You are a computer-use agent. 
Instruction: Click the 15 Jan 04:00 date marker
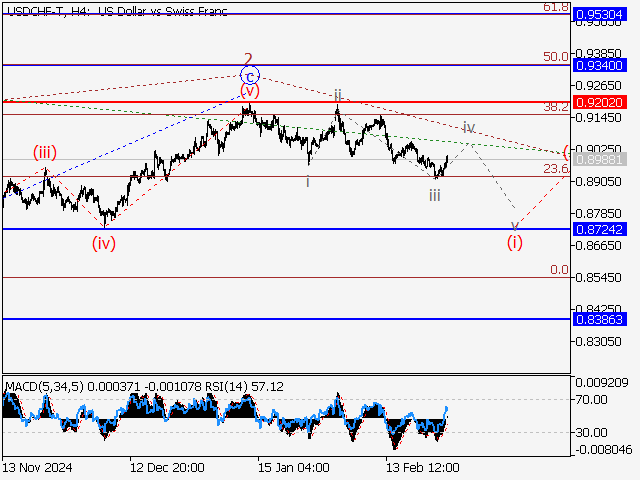[x=293, y=467]
